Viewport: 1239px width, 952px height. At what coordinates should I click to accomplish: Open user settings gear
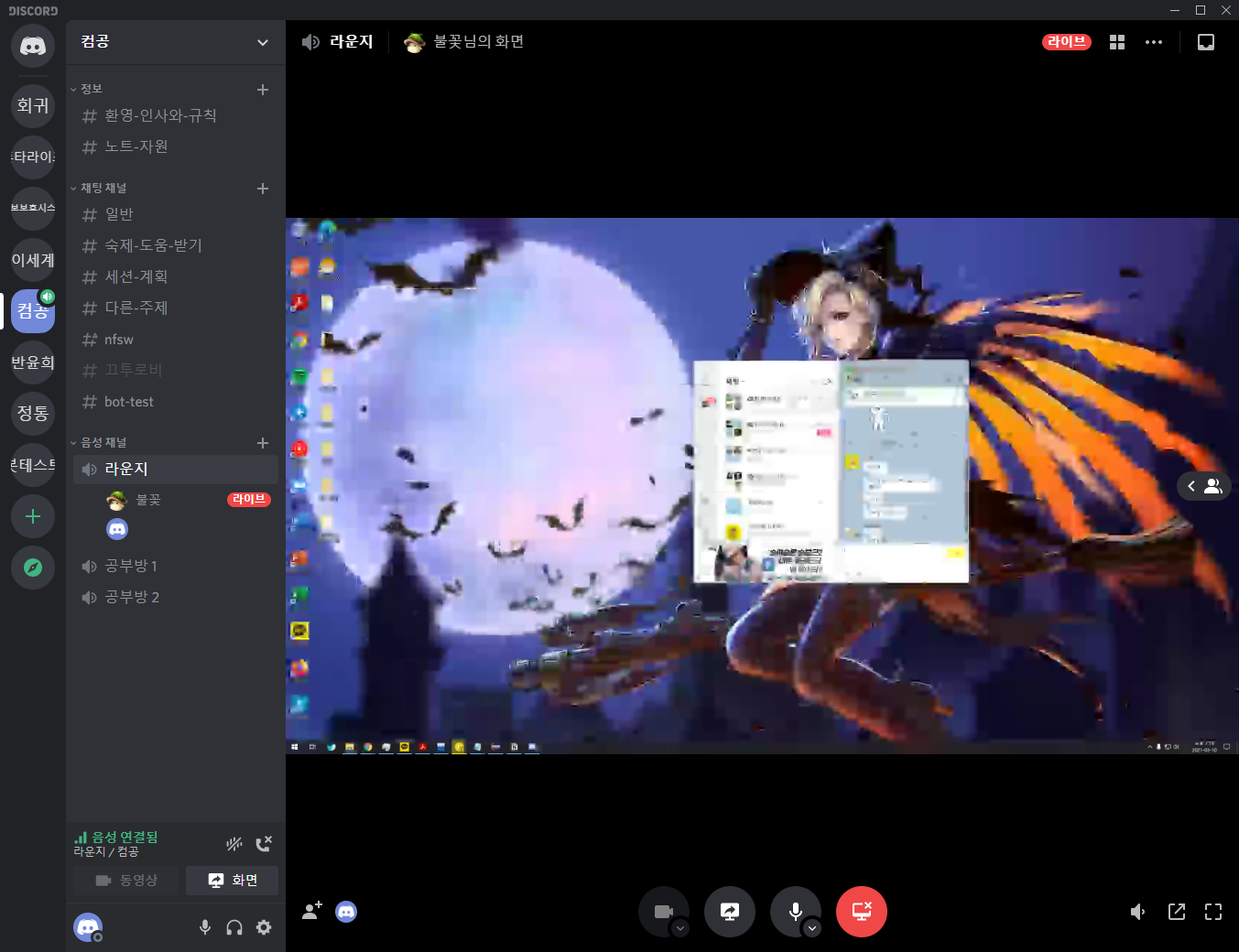[x=264, y=928]
